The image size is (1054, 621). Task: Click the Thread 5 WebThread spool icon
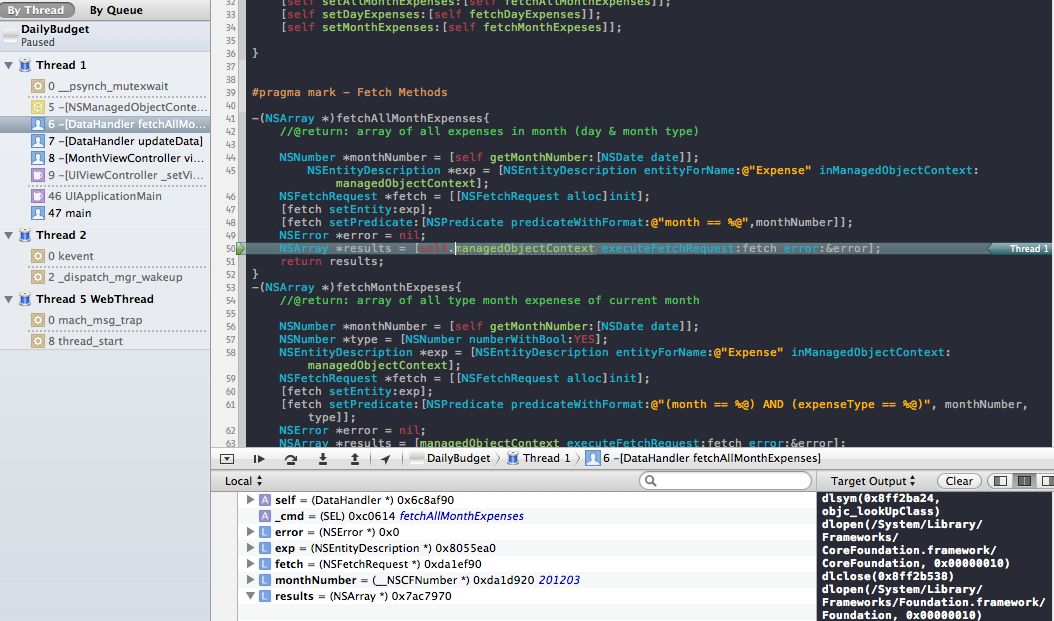coord(25,299)
